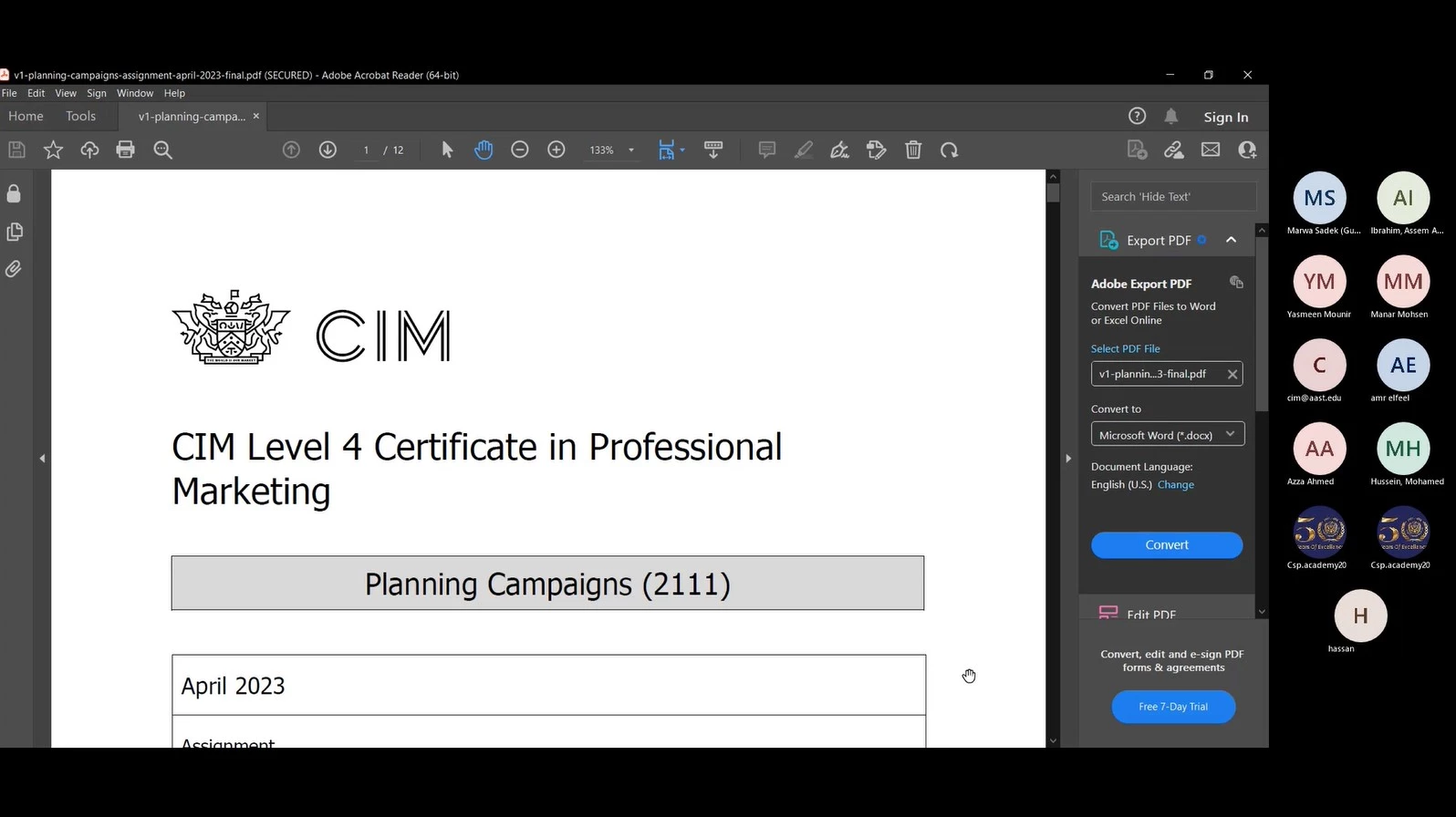Open the Help question mark icon

coord(1137,116)
